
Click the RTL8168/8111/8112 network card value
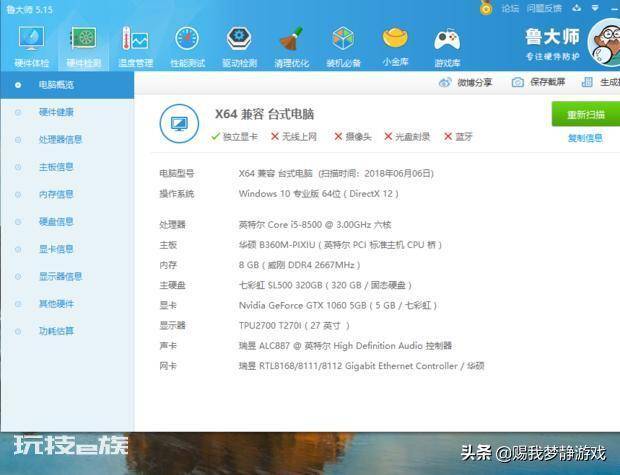click(361, 366)
